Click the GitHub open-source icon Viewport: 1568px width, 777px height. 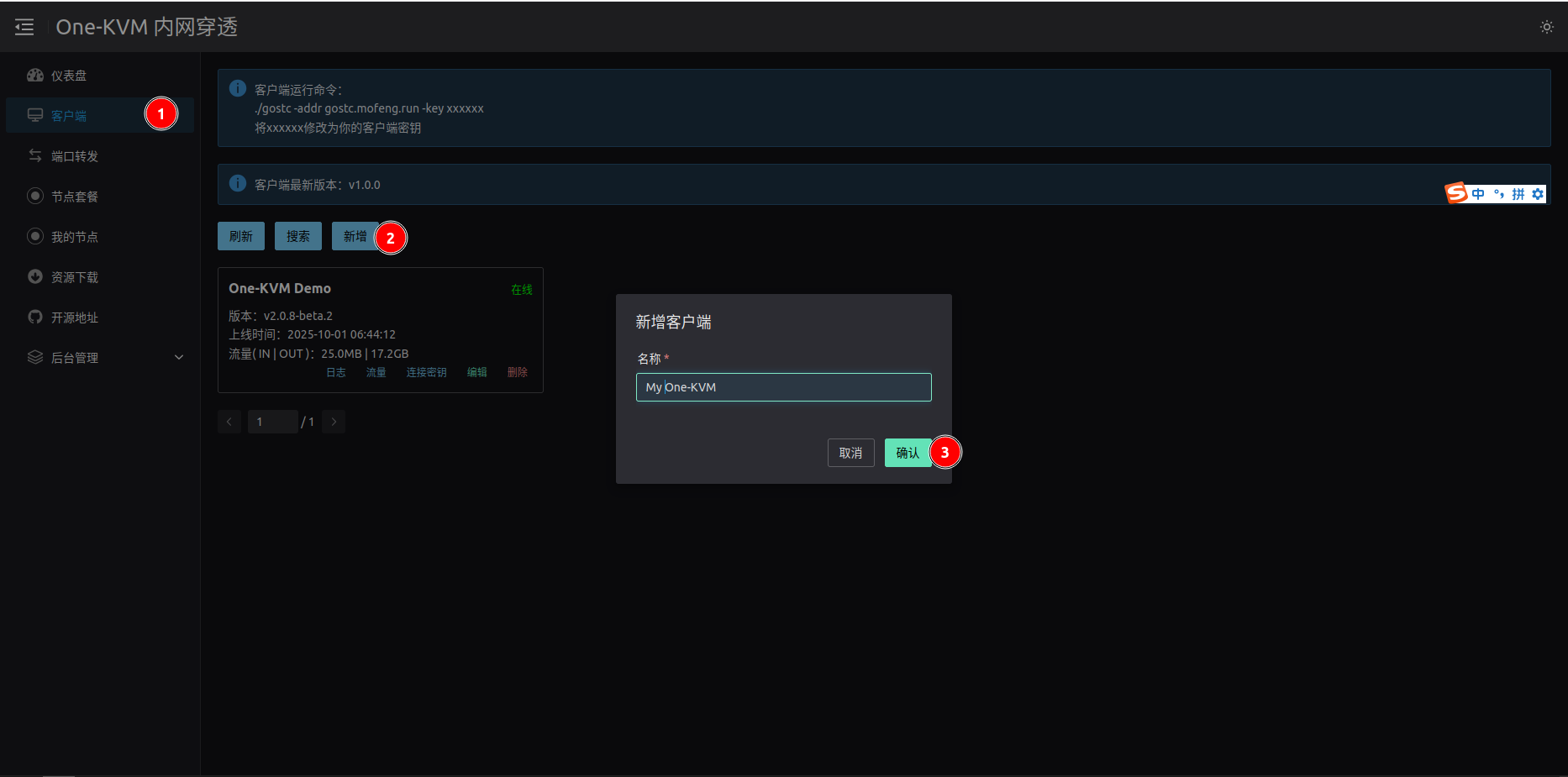pos(35,318)
